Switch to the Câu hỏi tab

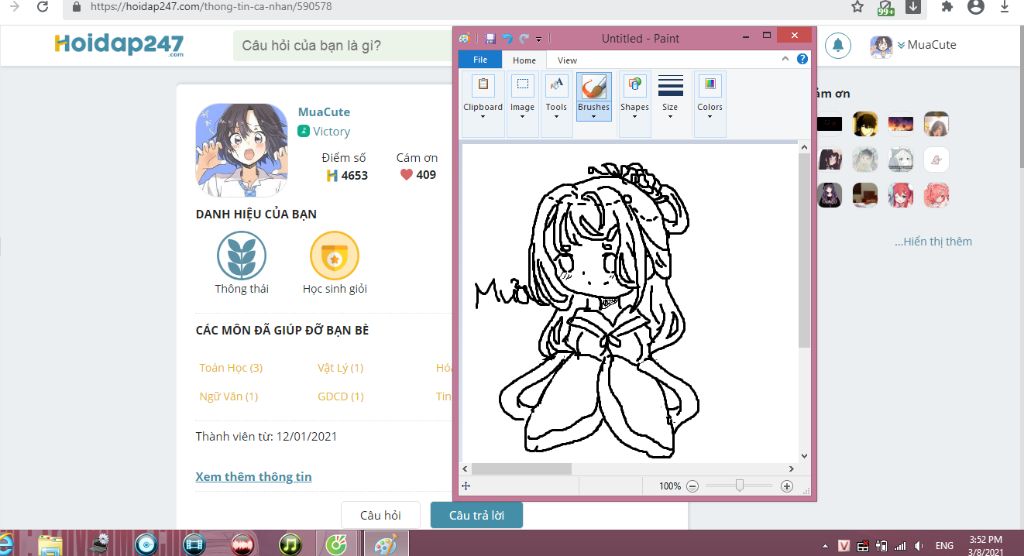click(380, 515)
